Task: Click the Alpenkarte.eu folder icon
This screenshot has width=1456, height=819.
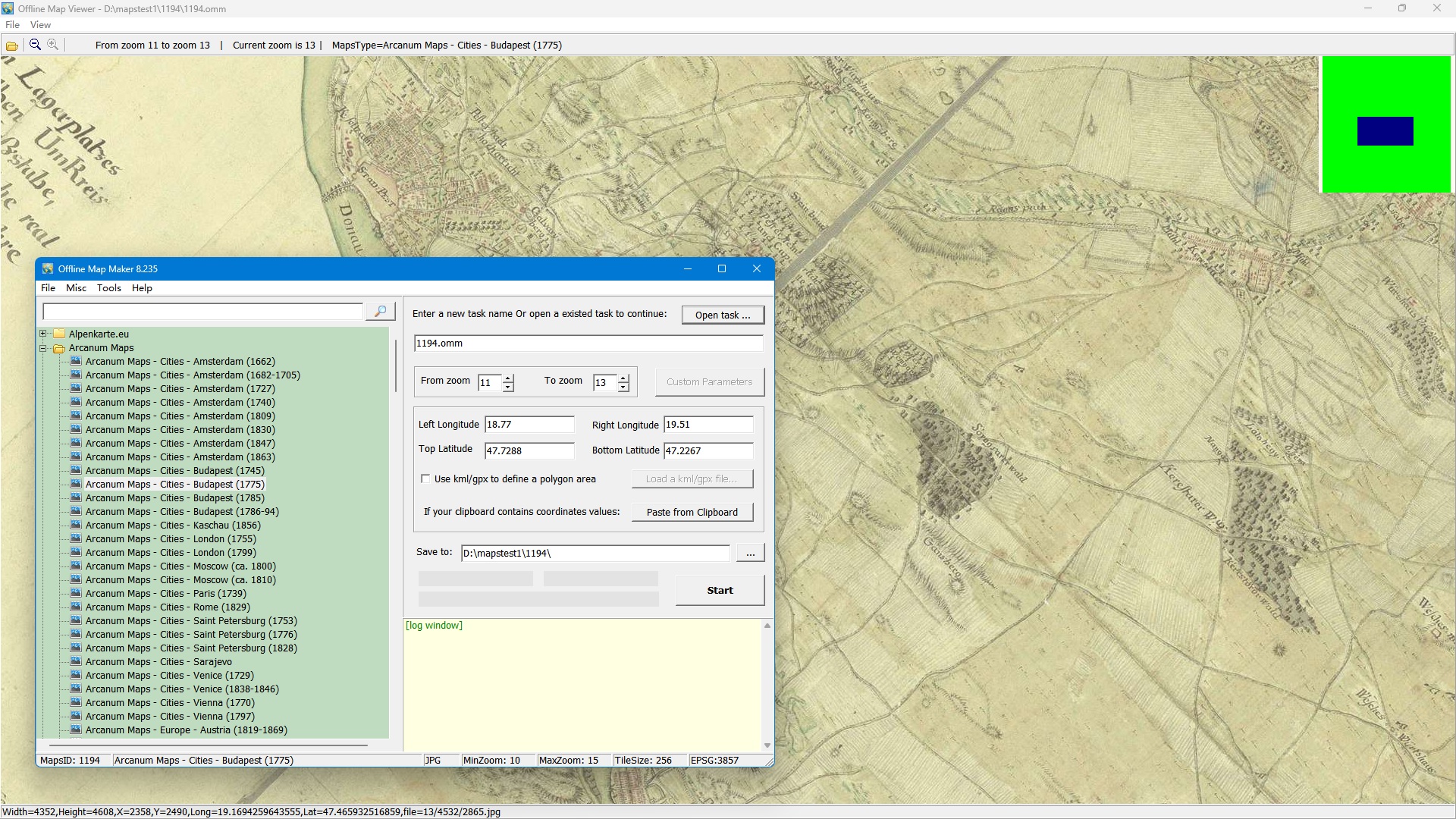Action: point(59,334)
